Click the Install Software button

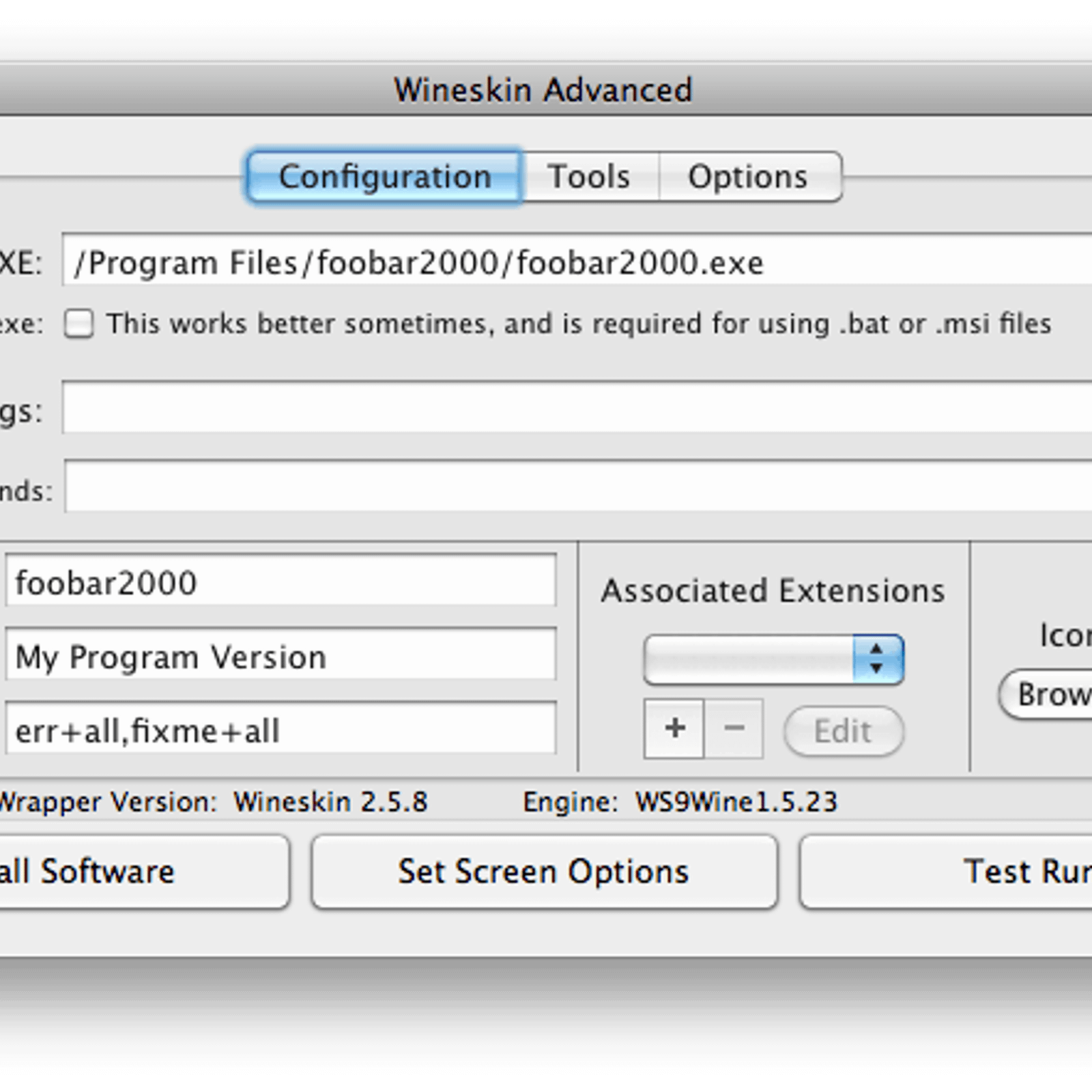(145, 872)
